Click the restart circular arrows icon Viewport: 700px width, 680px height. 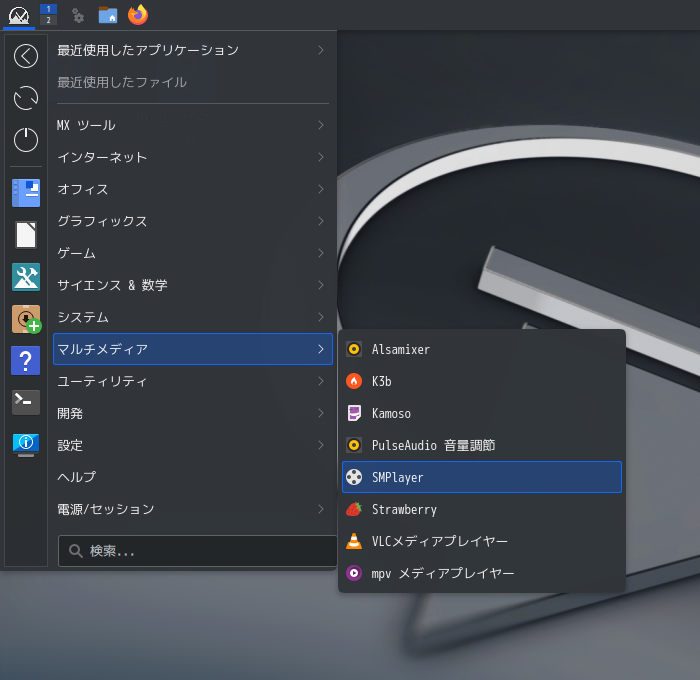pos(26,98)
